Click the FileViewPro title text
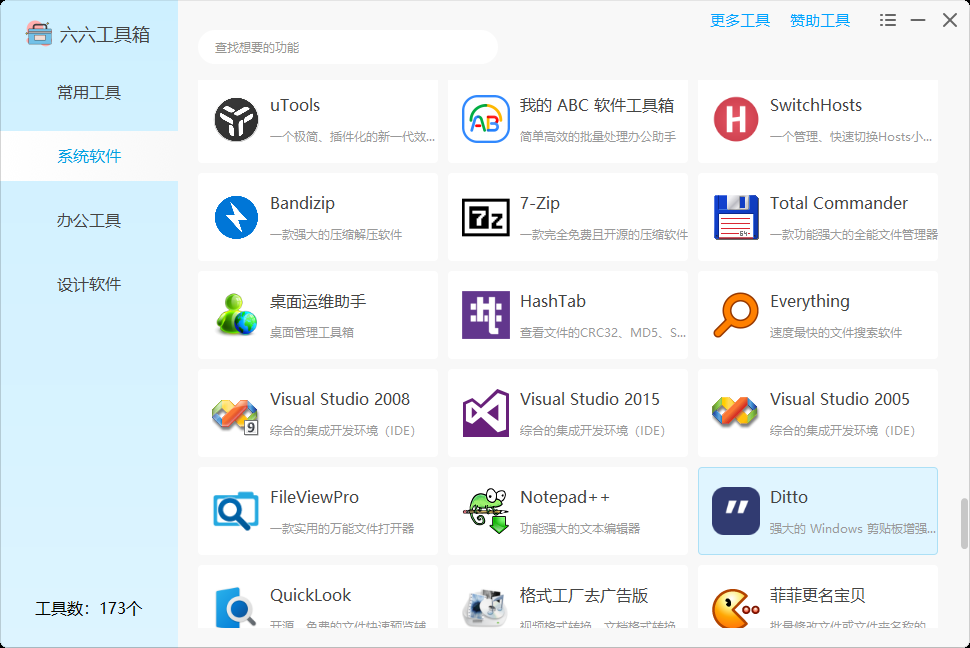This screenshot has height=648, width=970. point(314,497)
